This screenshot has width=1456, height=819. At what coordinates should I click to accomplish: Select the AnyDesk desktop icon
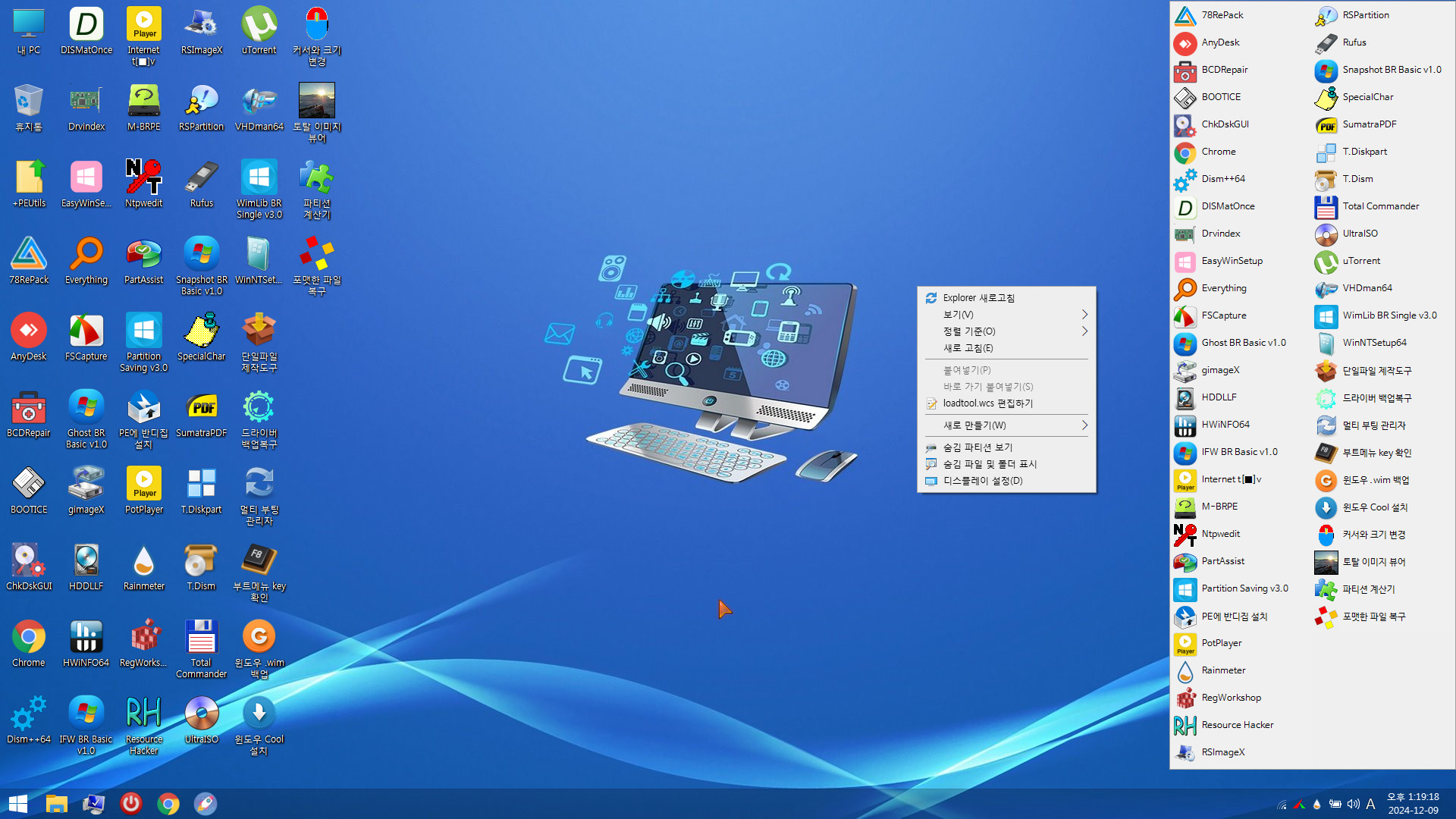(x=29, y=337)
